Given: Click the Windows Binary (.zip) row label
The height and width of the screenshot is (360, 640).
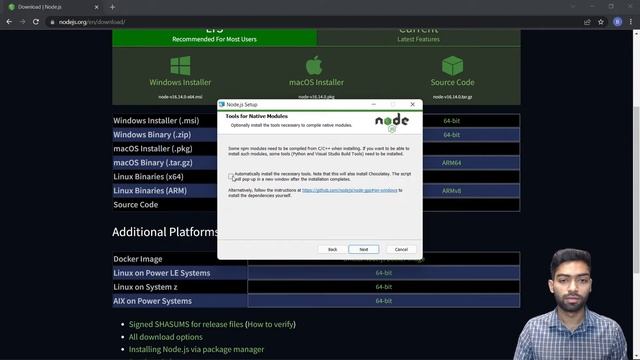Looking at the screenshot, I should (152, 134).
